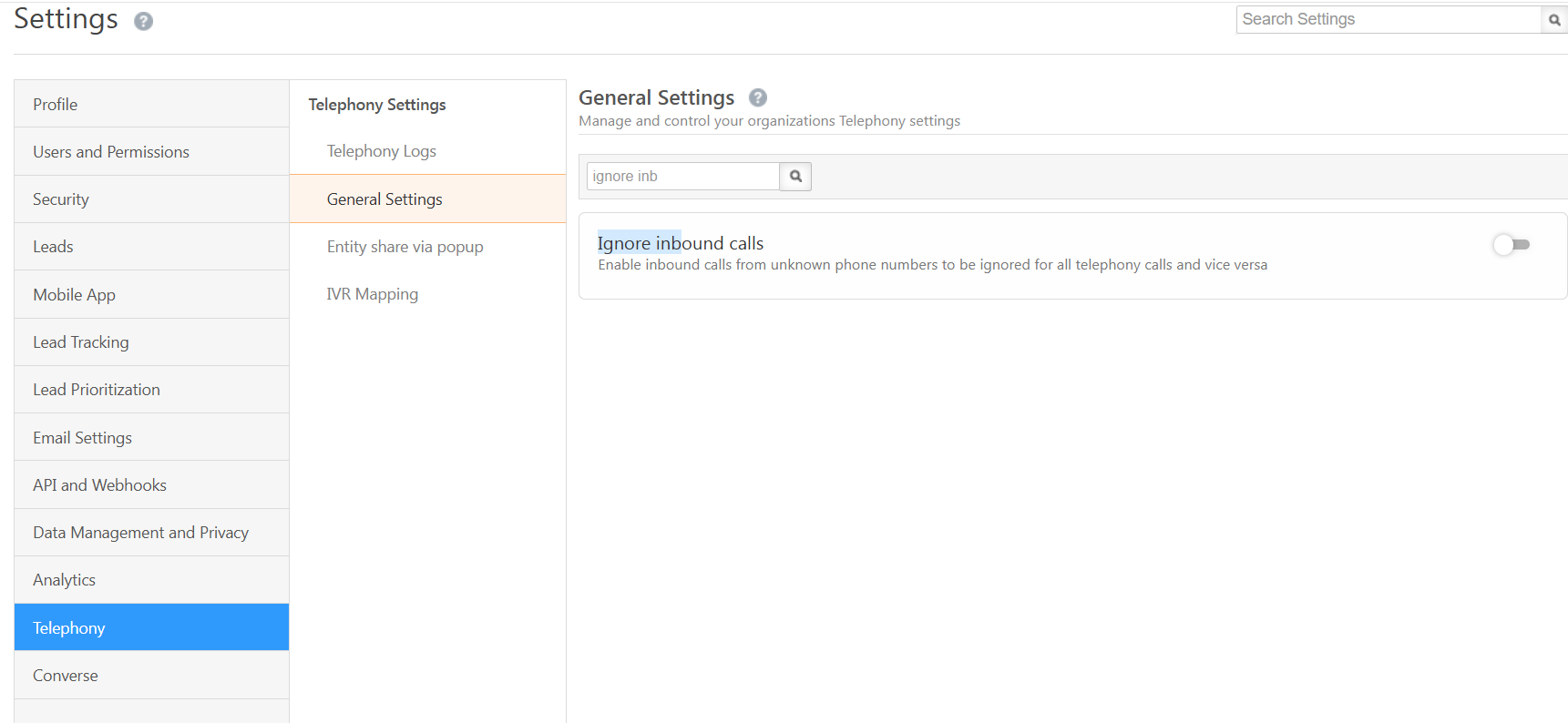Navigate to Lead Tracking settings

[x=81, y=342]
